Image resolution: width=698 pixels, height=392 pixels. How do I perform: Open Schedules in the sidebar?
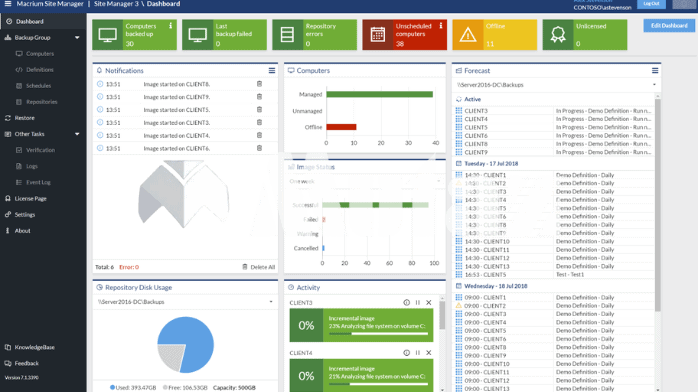pos(38,86)
